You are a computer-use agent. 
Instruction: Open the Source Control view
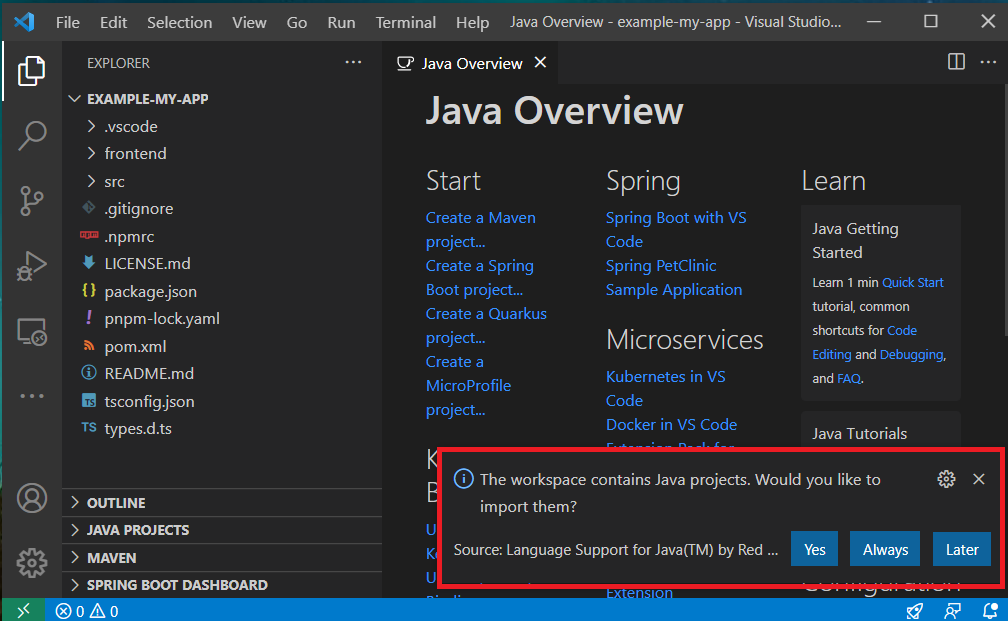(x=32, y=200)
